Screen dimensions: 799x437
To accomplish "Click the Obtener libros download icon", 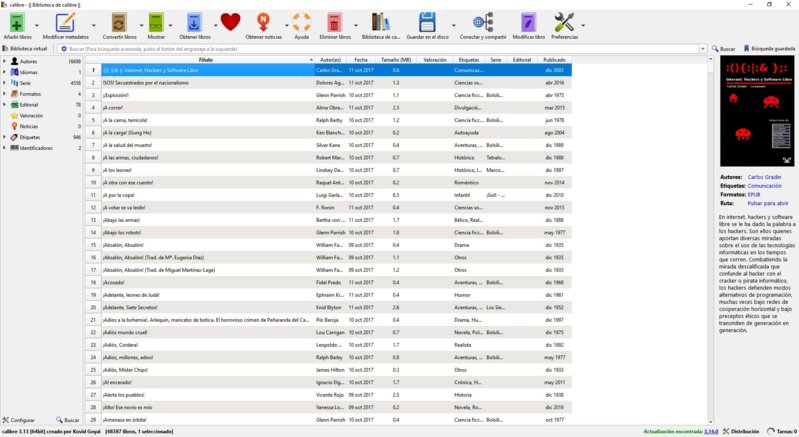I will click(194, 22).
